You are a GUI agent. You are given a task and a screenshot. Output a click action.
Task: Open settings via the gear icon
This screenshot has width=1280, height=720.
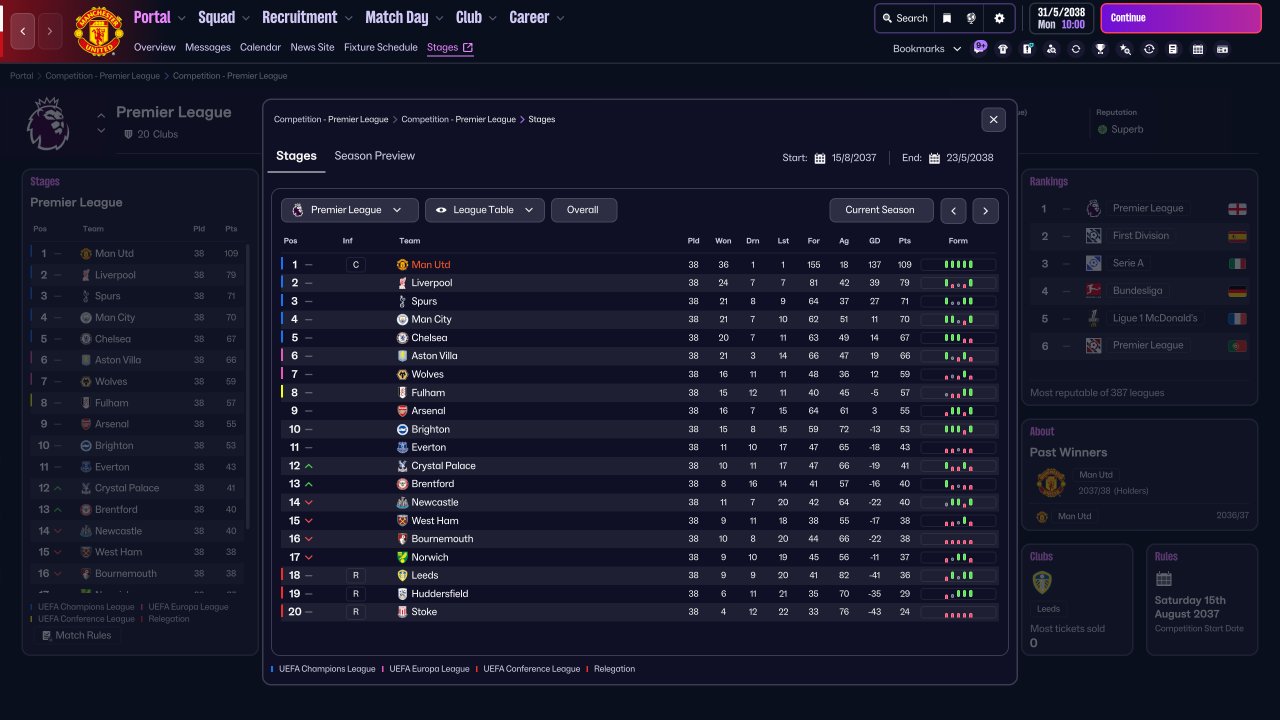999,18
